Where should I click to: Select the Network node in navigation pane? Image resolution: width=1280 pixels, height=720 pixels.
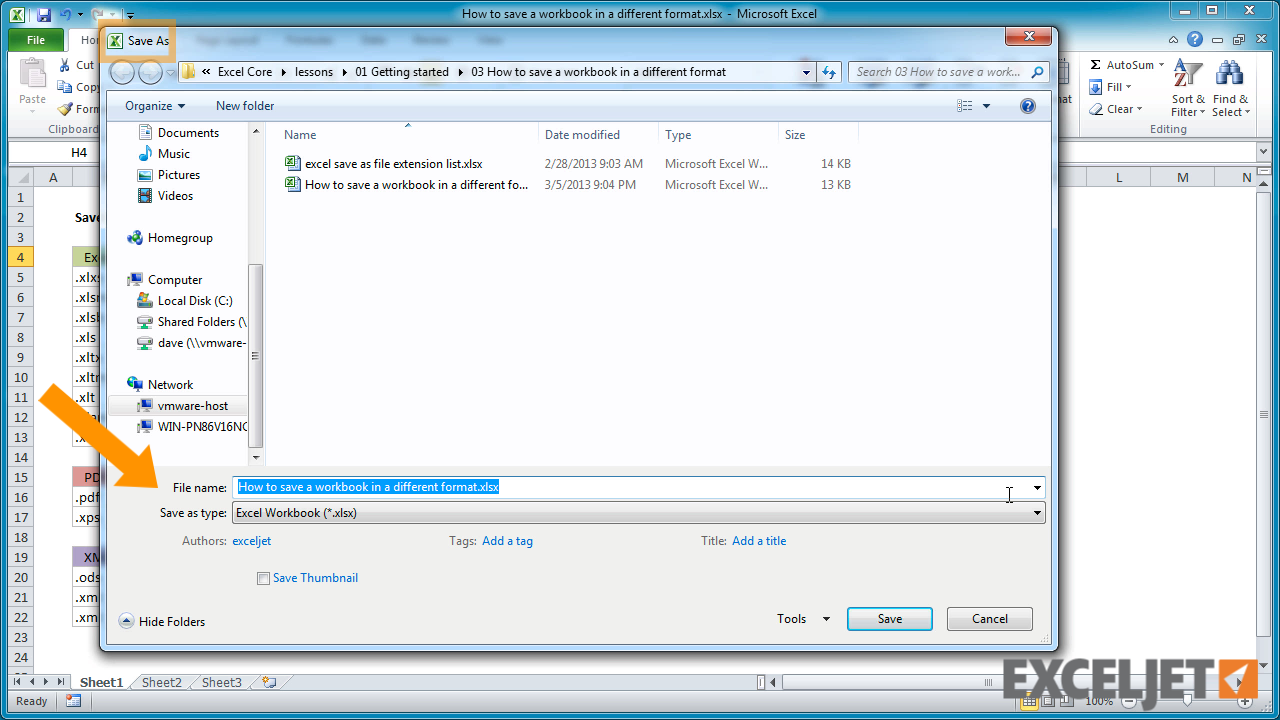[x=170, y=385]
